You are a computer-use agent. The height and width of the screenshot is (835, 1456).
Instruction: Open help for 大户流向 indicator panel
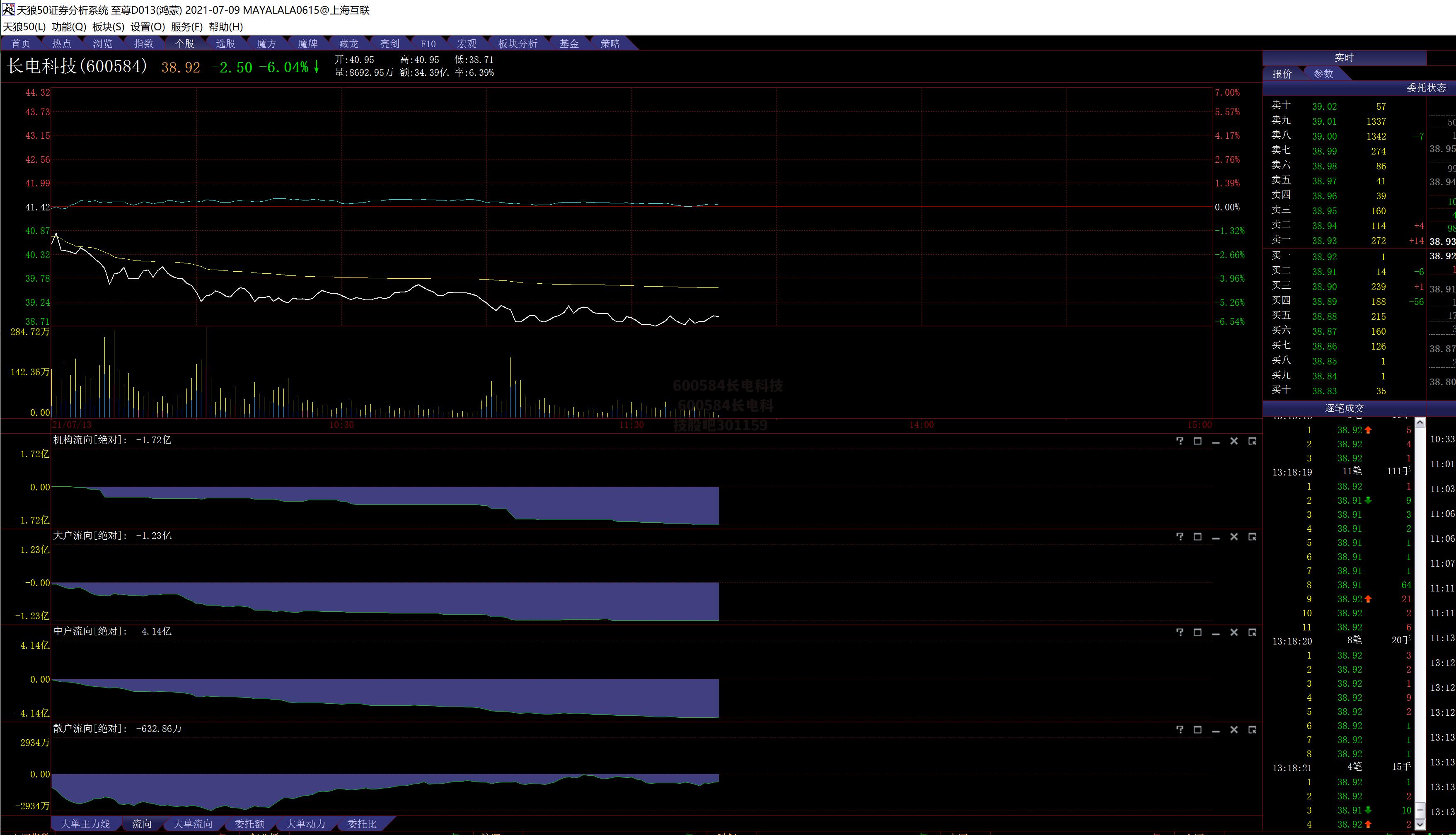click(1180, 537)
